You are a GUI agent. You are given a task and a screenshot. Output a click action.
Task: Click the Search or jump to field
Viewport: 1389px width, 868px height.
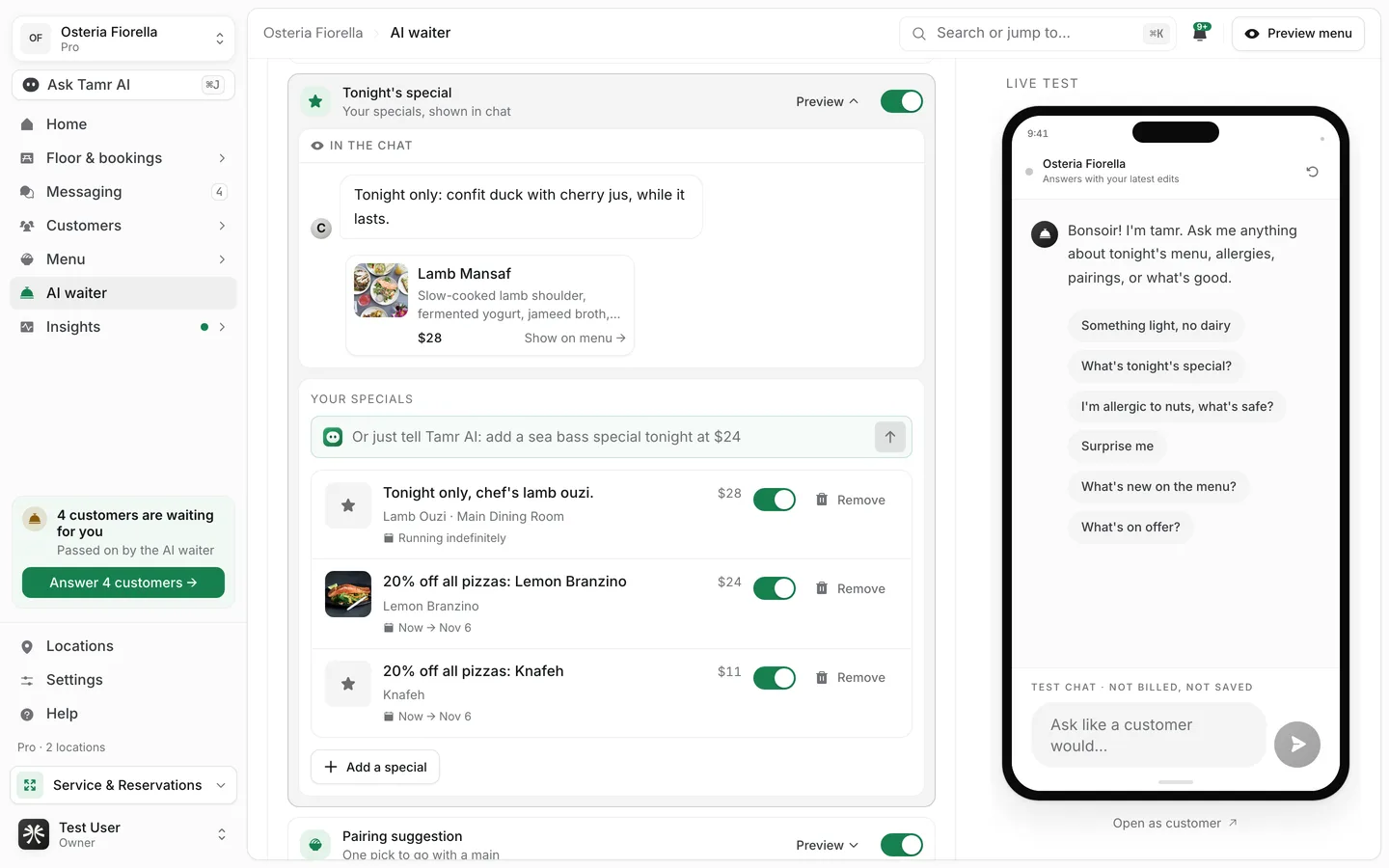tap(1038, 33)
